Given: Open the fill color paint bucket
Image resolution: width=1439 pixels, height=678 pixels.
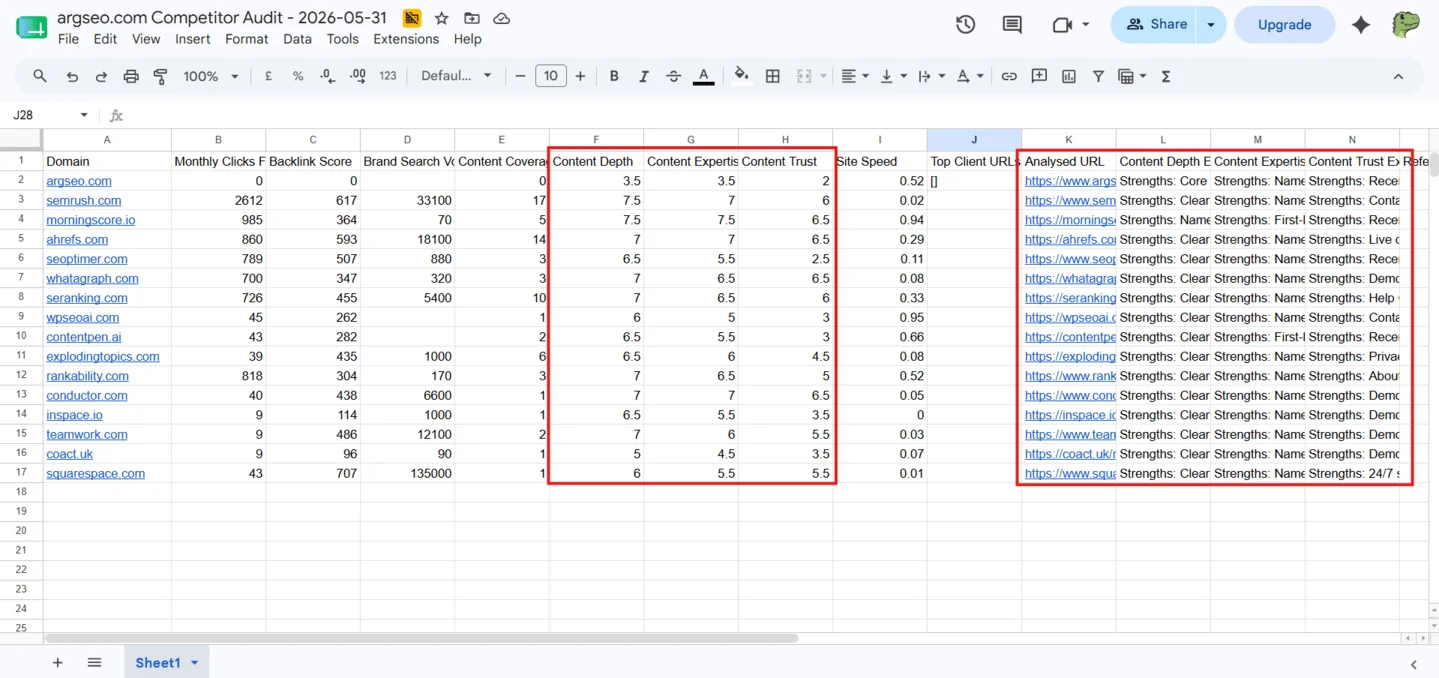Looking at the screenshot, I should point(741,76).
